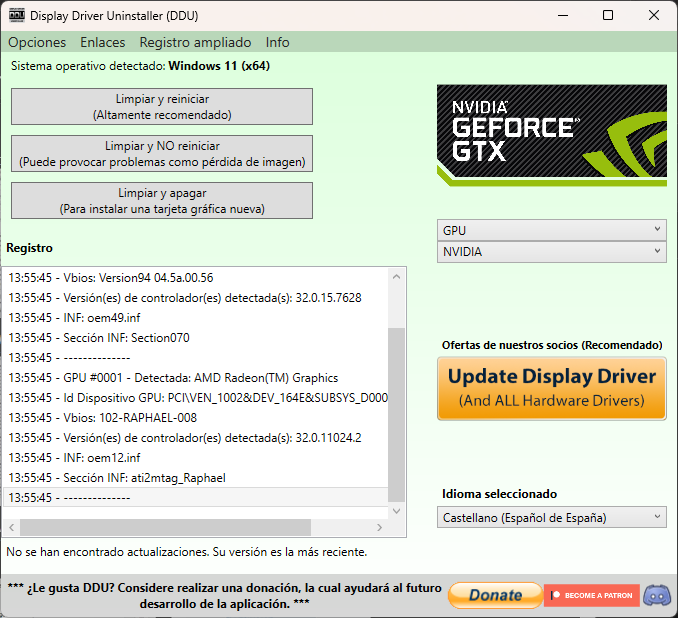Click the yellow Donate button
Image resolution: width=678 pixels, height=618 pixels.
(x=496, y=595)
